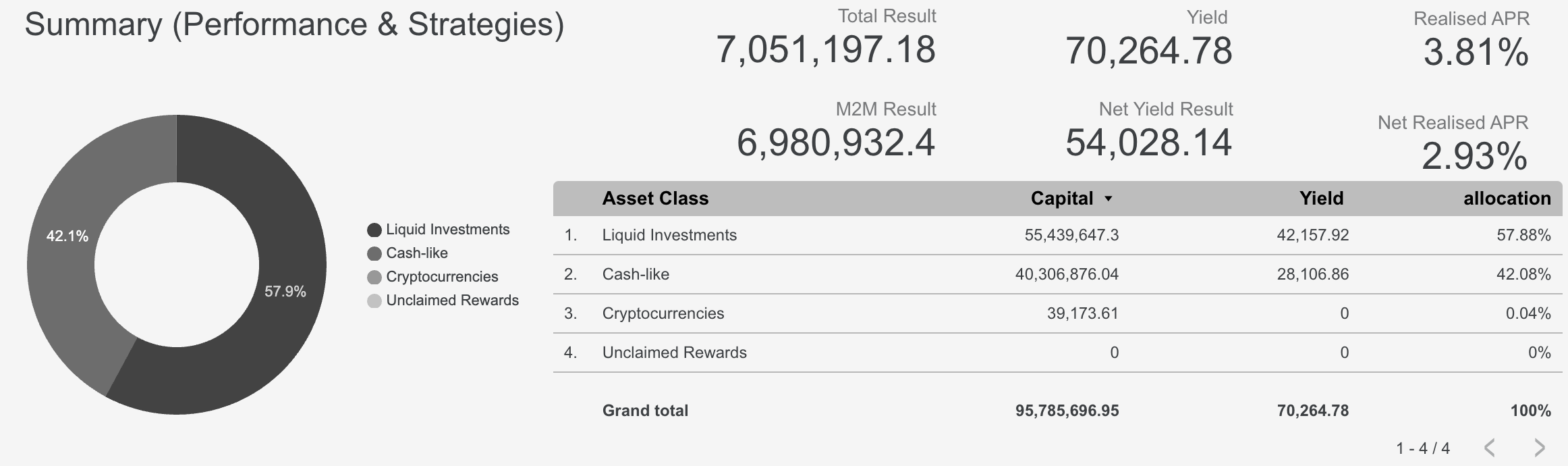The image size is (1568, 466).
Task: Click the Net Yield Result scorecard
Action: point(1148,143)
